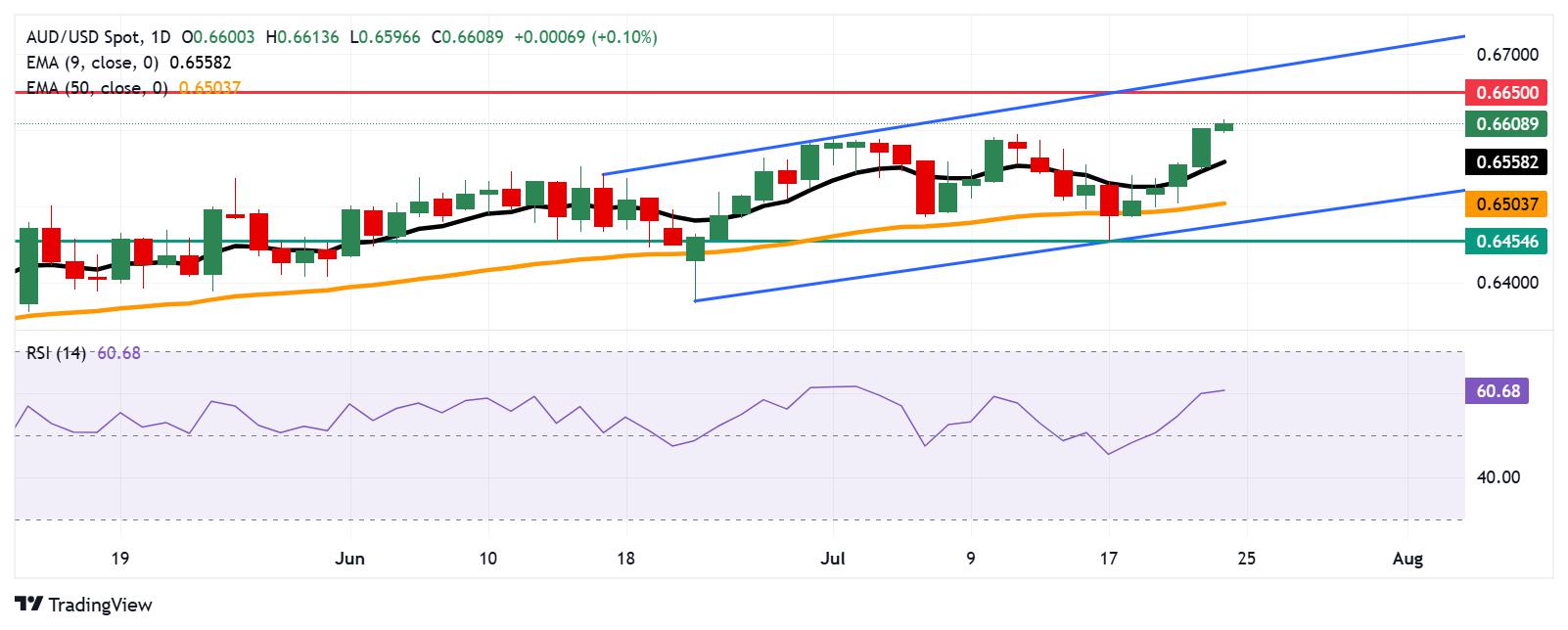Click the EMA 50 indicator legend
This screenshot has width=1568, height=630.
coord(132,88)
